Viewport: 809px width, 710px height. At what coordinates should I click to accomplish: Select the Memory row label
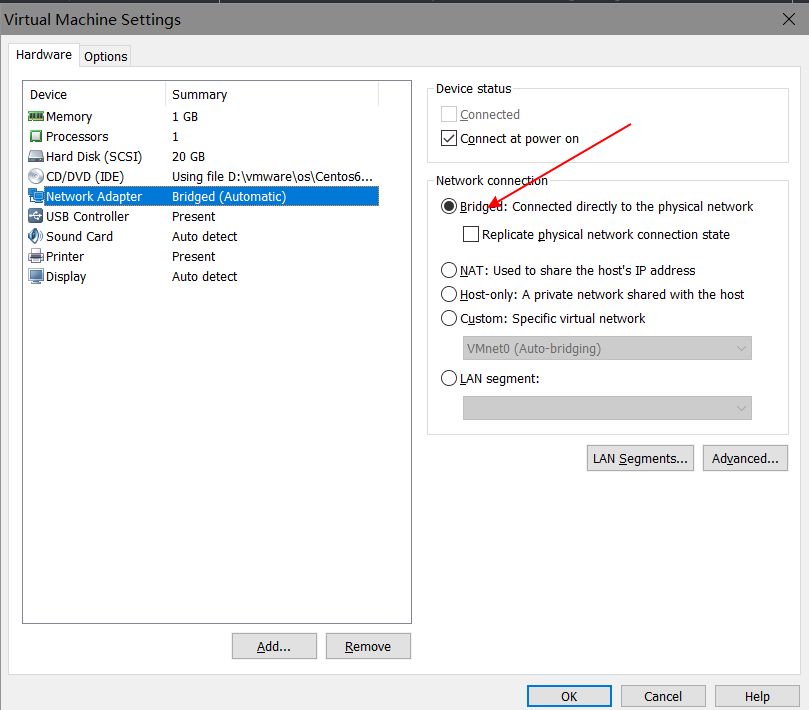click(69, 117)
